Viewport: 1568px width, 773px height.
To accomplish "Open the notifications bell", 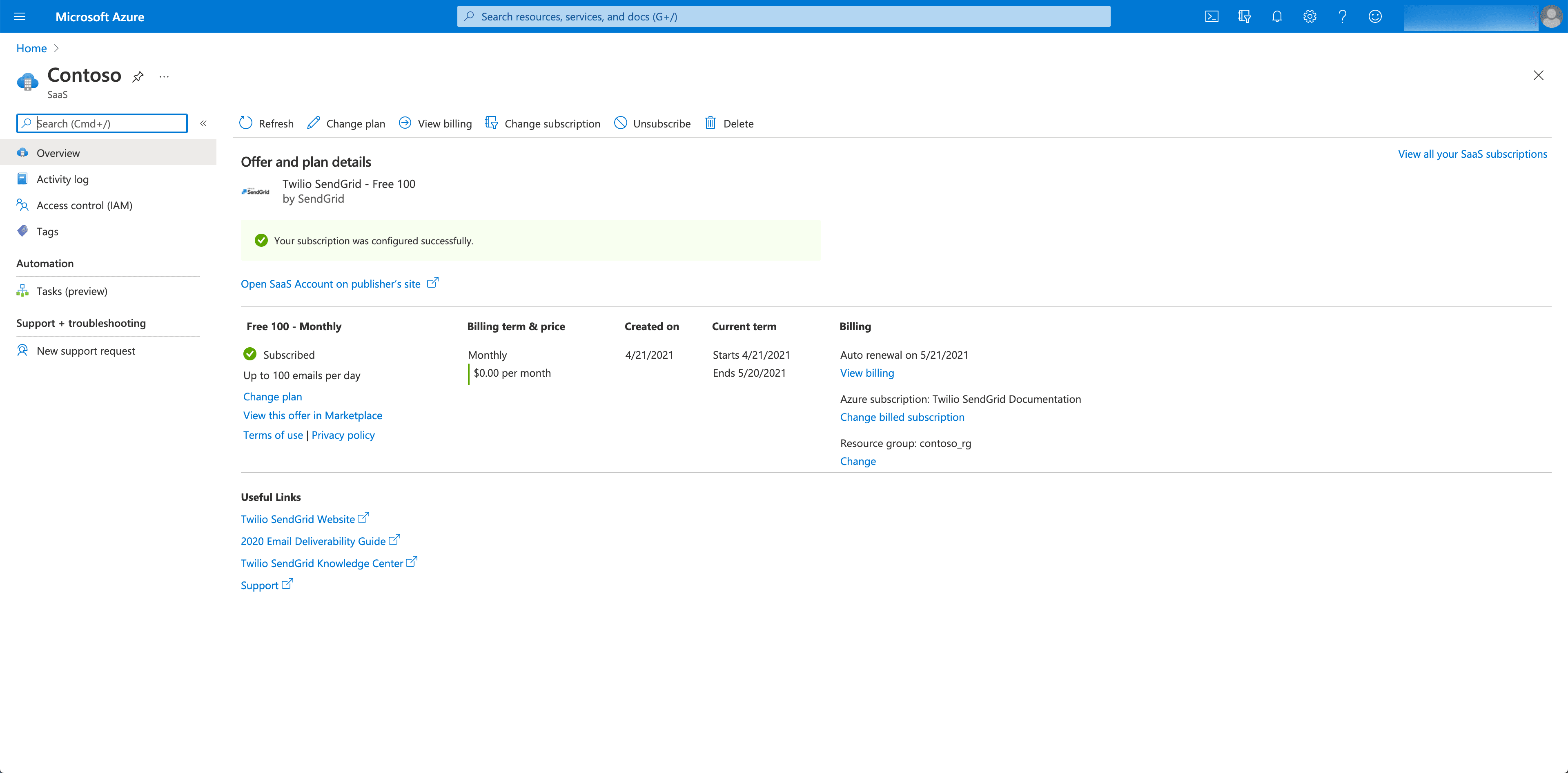I will coord(1276,16).
